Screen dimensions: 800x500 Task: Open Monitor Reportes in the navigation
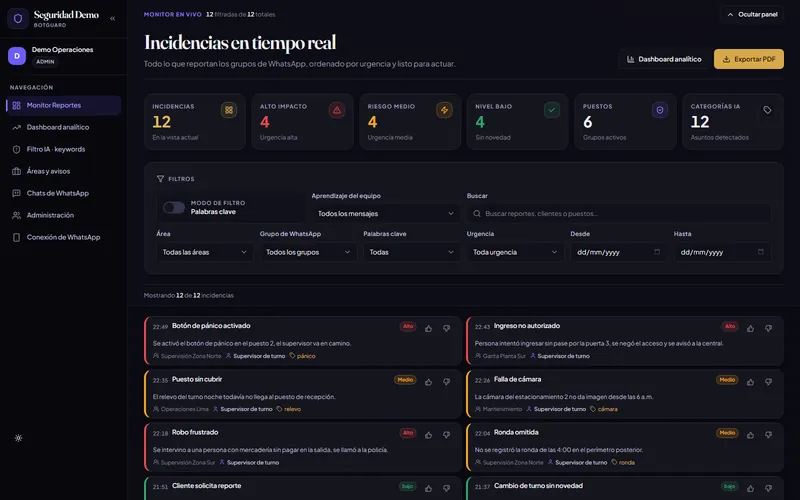(x=64, y=105)
